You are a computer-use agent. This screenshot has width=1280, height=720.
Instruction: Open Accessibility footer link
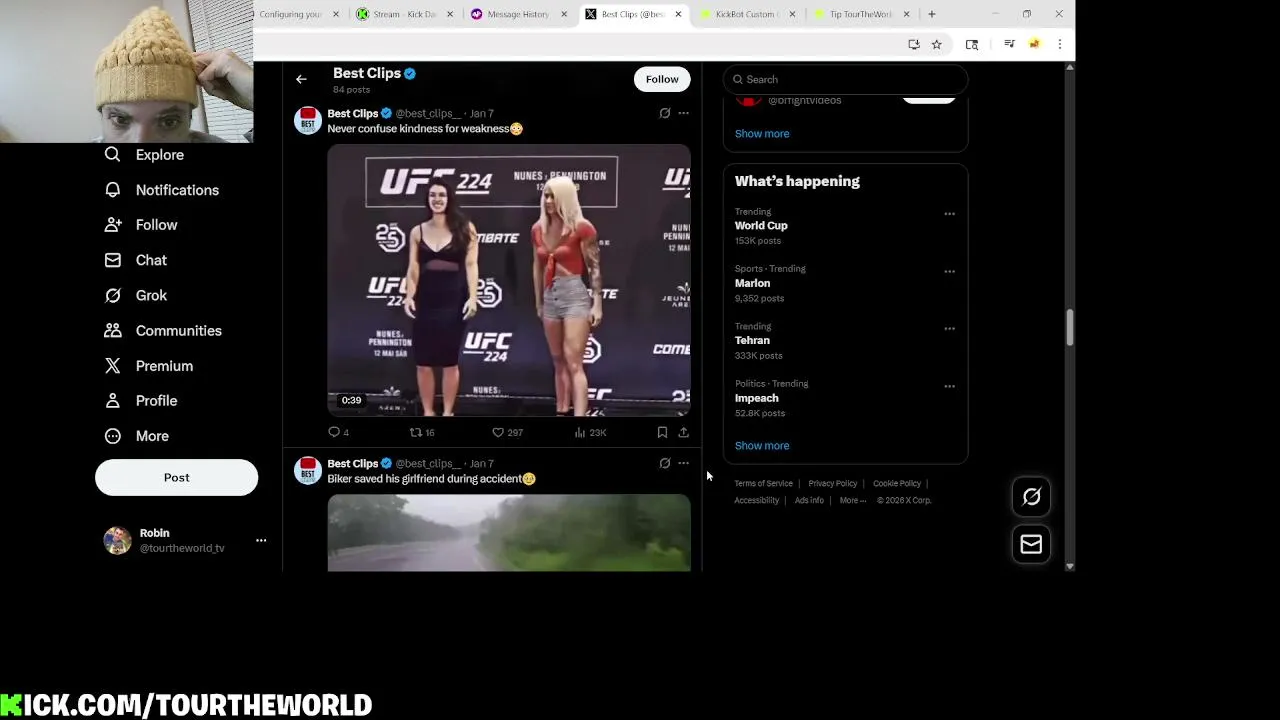pyautogui.click(x=757, y=500)
